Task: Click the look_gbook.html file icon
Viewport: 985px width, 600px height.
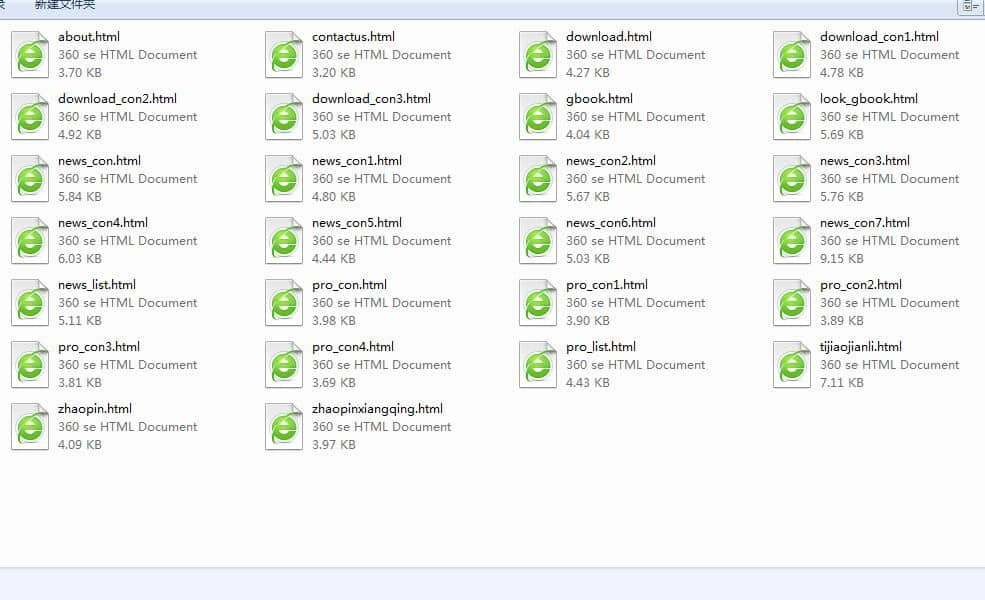Action: pos(792,117)
